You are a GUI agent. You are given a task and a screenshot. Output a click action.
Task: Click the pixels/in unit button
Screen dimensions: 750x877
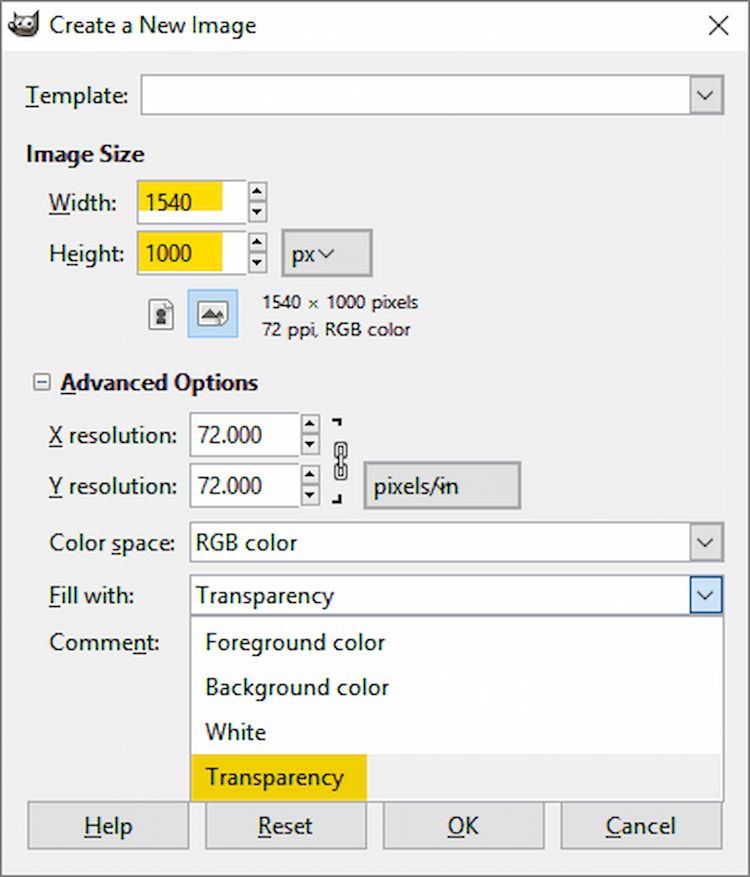pyautogui.click(x=442, y=486)
